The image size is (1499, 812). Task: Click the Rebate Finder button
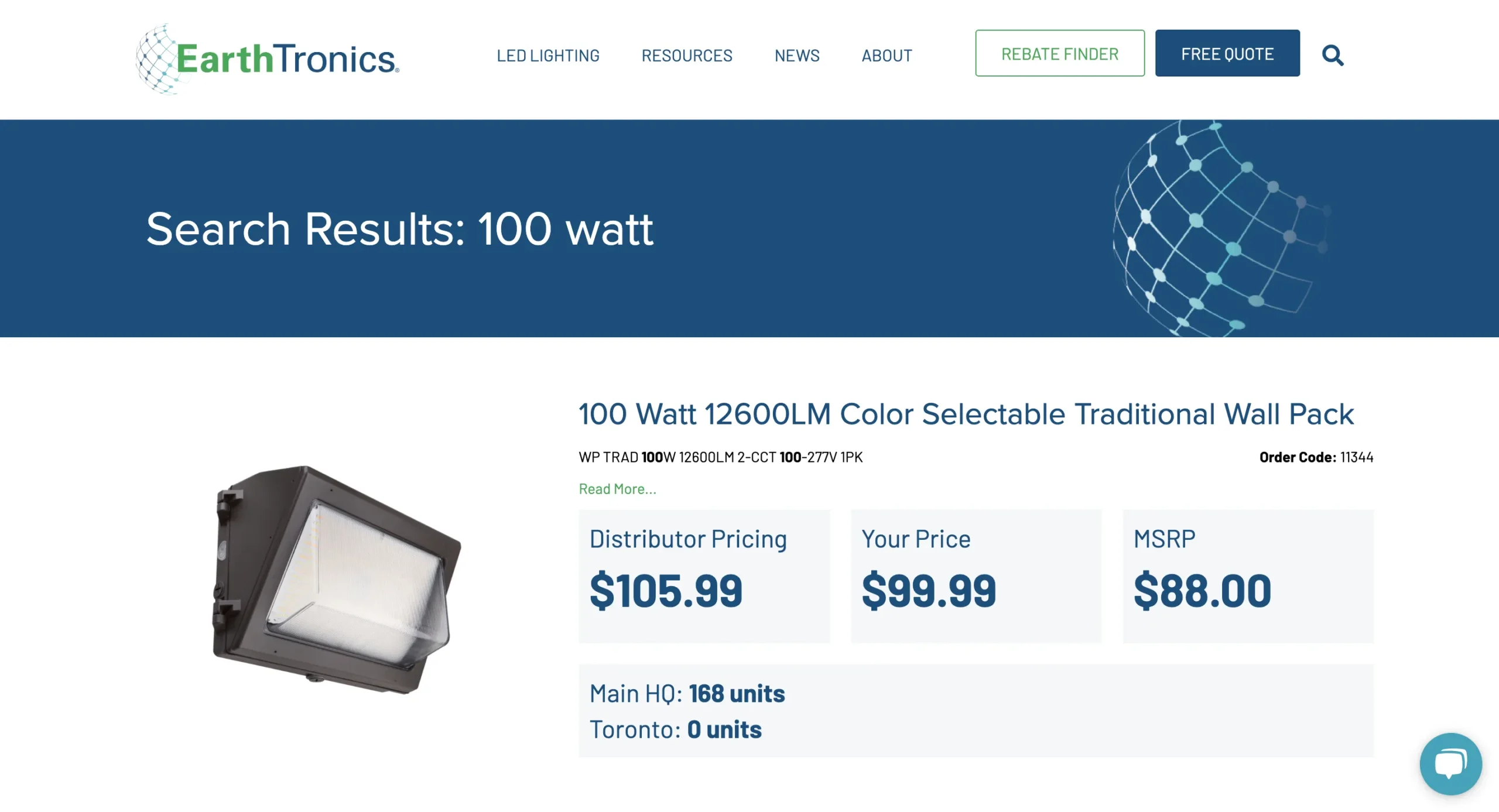click(1059, 53)
